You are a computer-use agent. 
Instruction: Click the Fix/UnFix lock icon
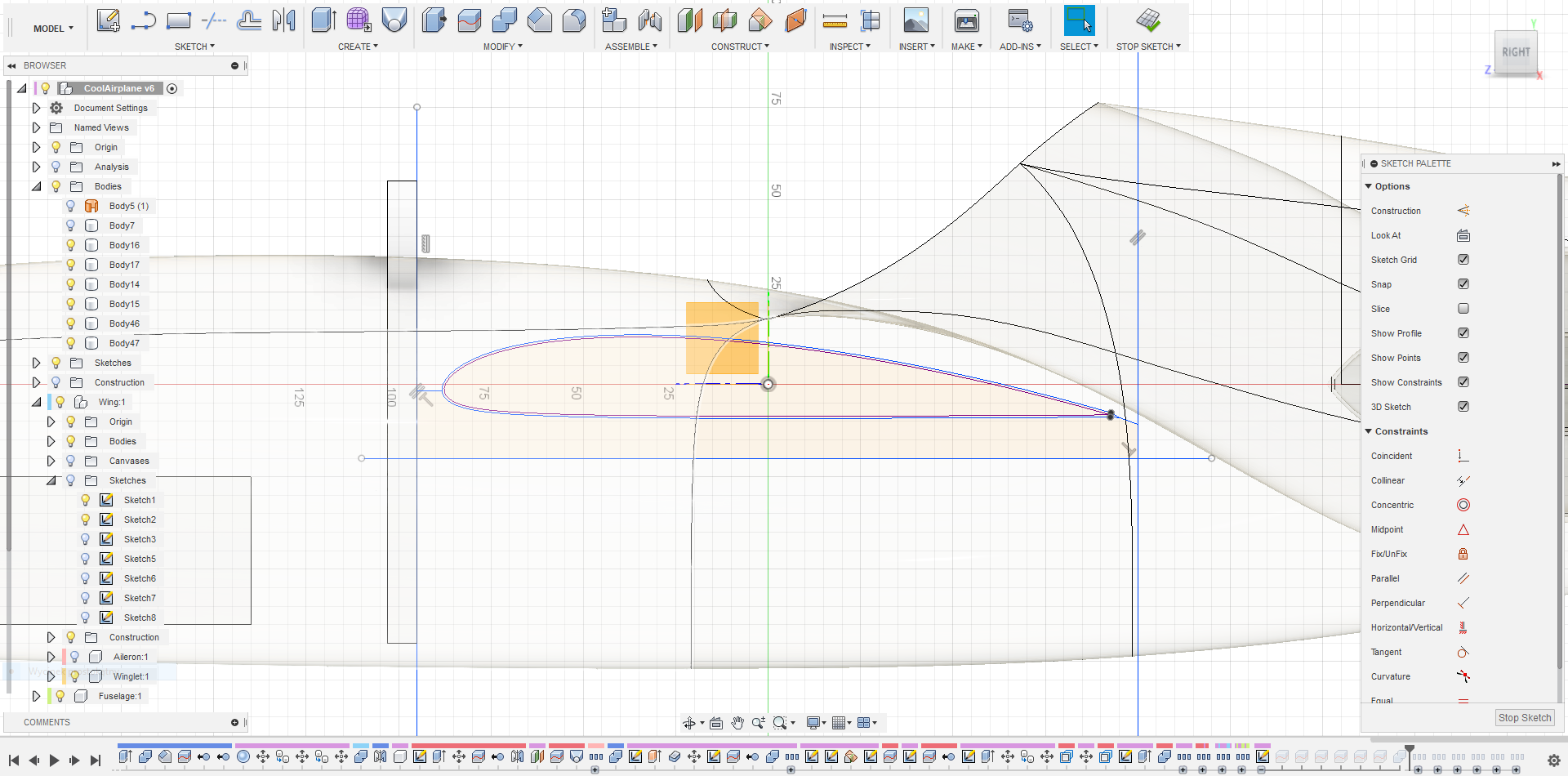1463,554
